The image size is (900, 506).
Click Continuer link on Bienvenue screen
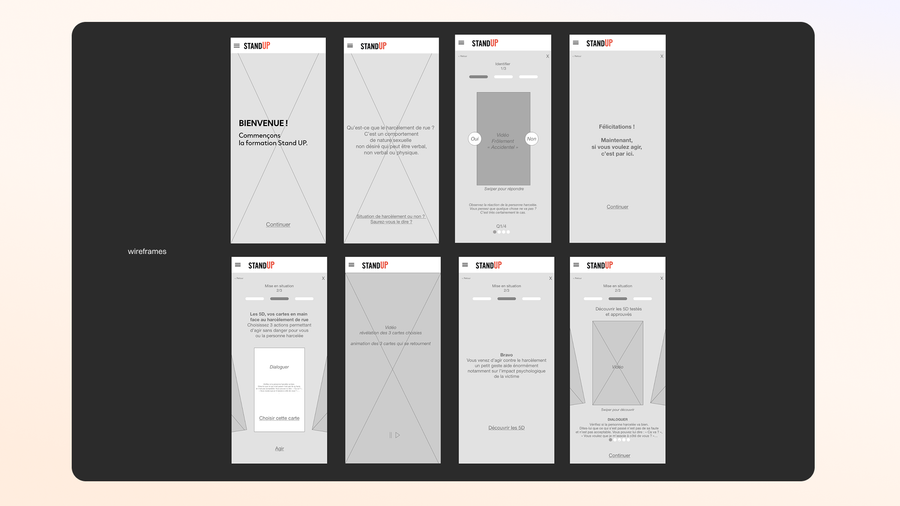coord(278,225)
